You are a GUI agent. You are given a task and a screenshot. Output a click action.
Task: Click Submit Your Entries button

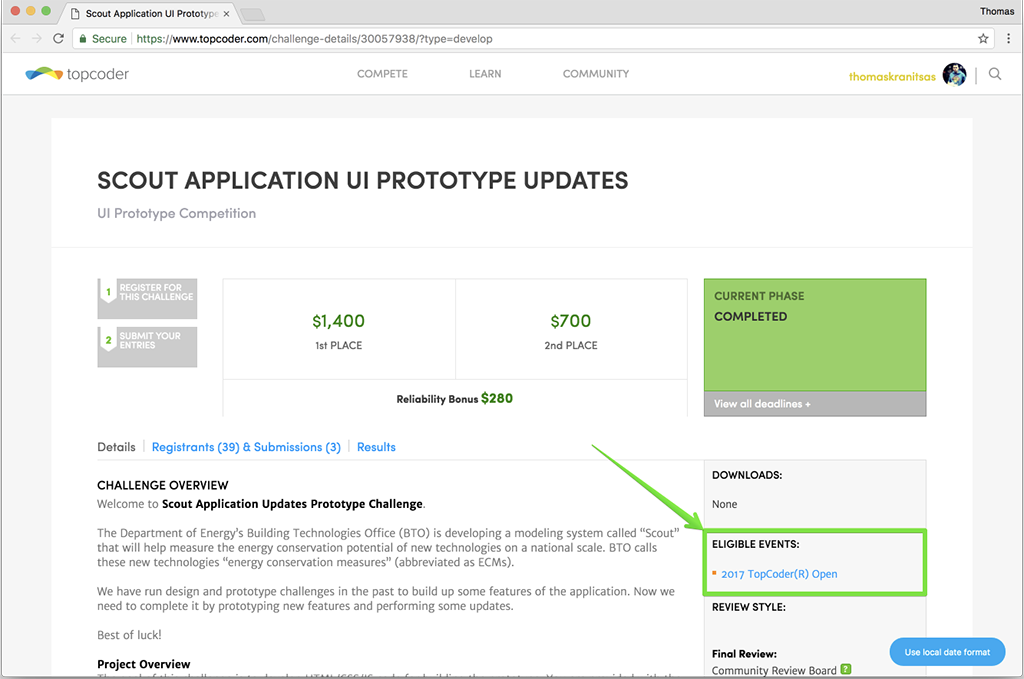pyautogui.click(x=147, y=347)
